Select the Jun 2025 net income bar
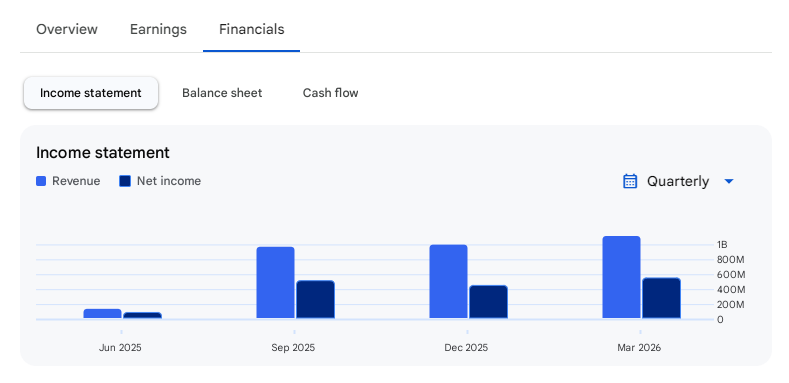The image size is (789, 383). [x=142, y=316]
